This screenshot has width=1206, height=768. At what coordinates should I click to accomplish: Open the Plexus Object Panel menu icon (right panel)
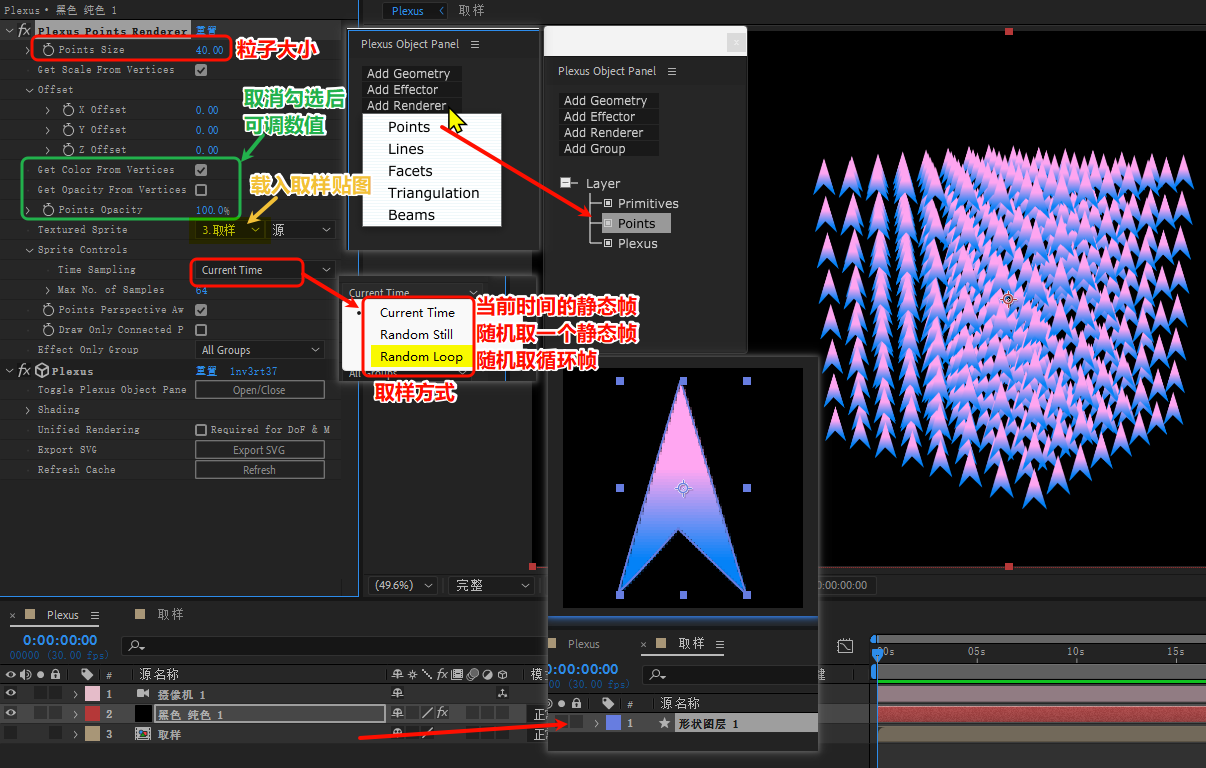click(672, 71)
